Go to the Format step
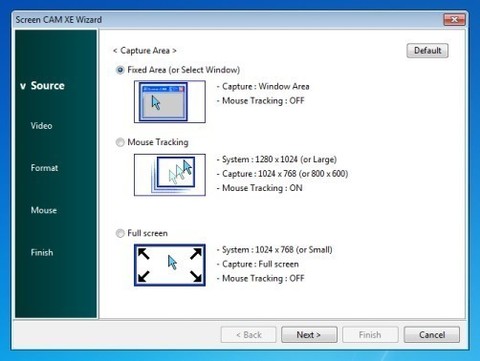 pyautogui.click(x=44, y=168)
